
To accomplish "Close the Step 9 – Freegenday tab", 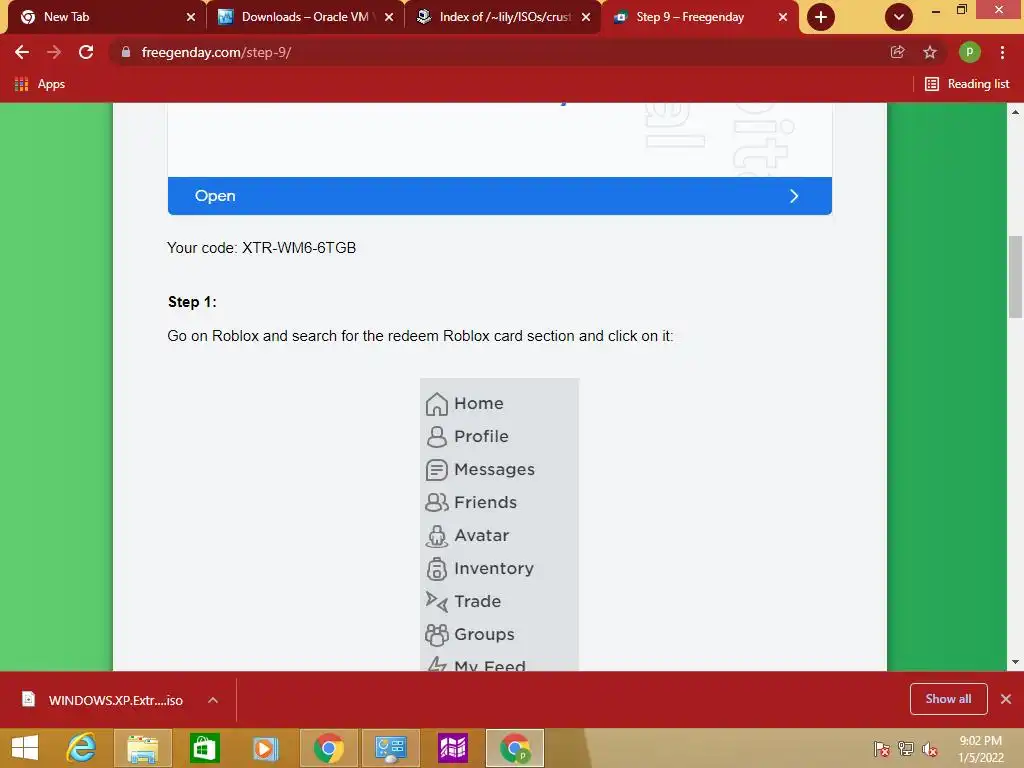I will click(783, 17).
